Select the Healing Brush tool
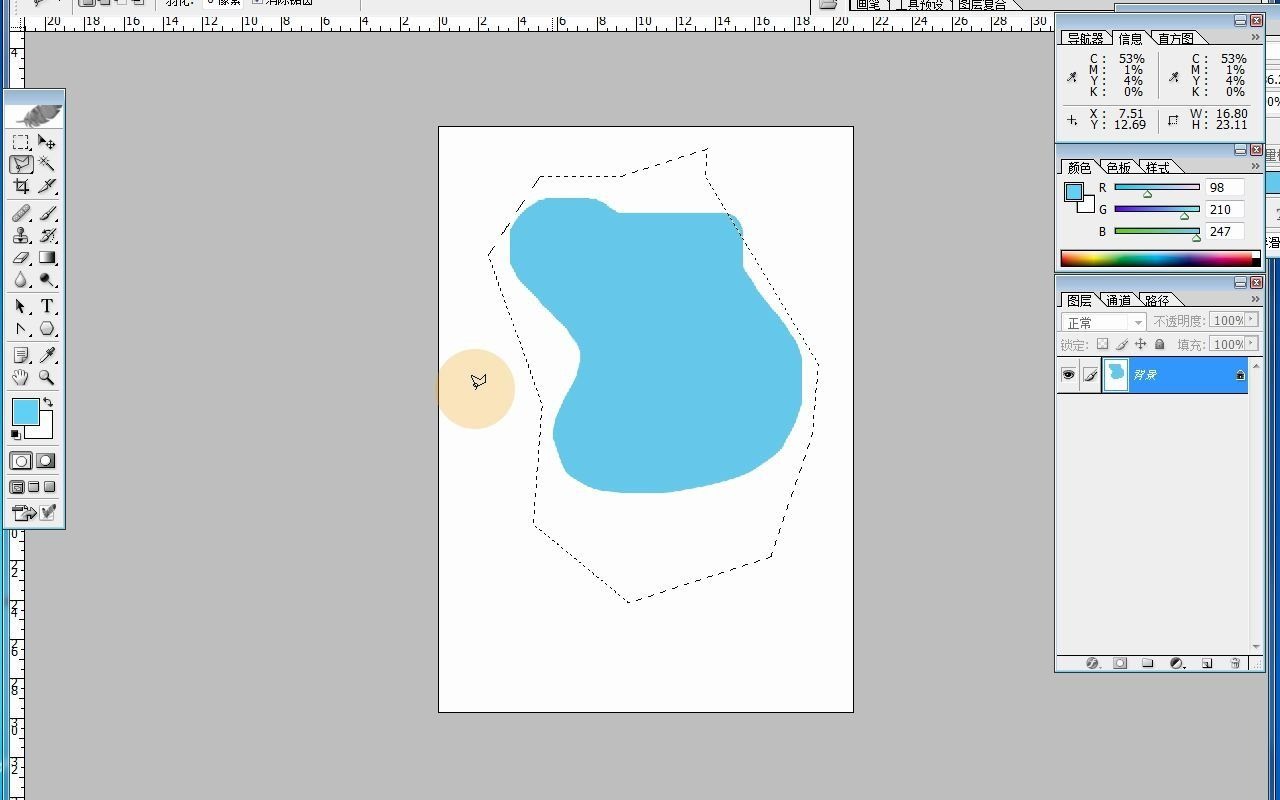The width and height of the screenshot is (1280, 800). (x=21, y=213)
